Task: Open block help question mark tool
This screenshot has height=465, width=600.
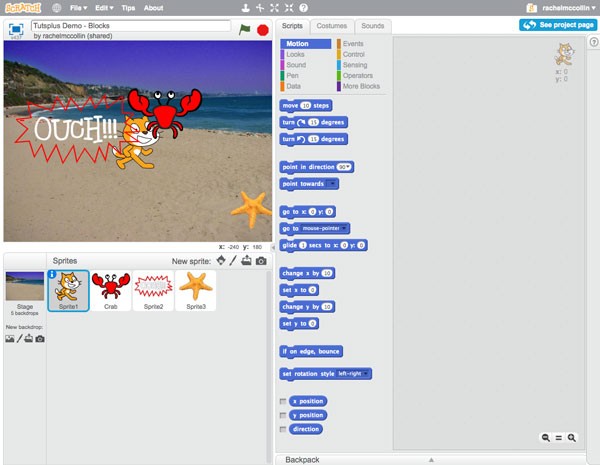Action: [303, 8]
